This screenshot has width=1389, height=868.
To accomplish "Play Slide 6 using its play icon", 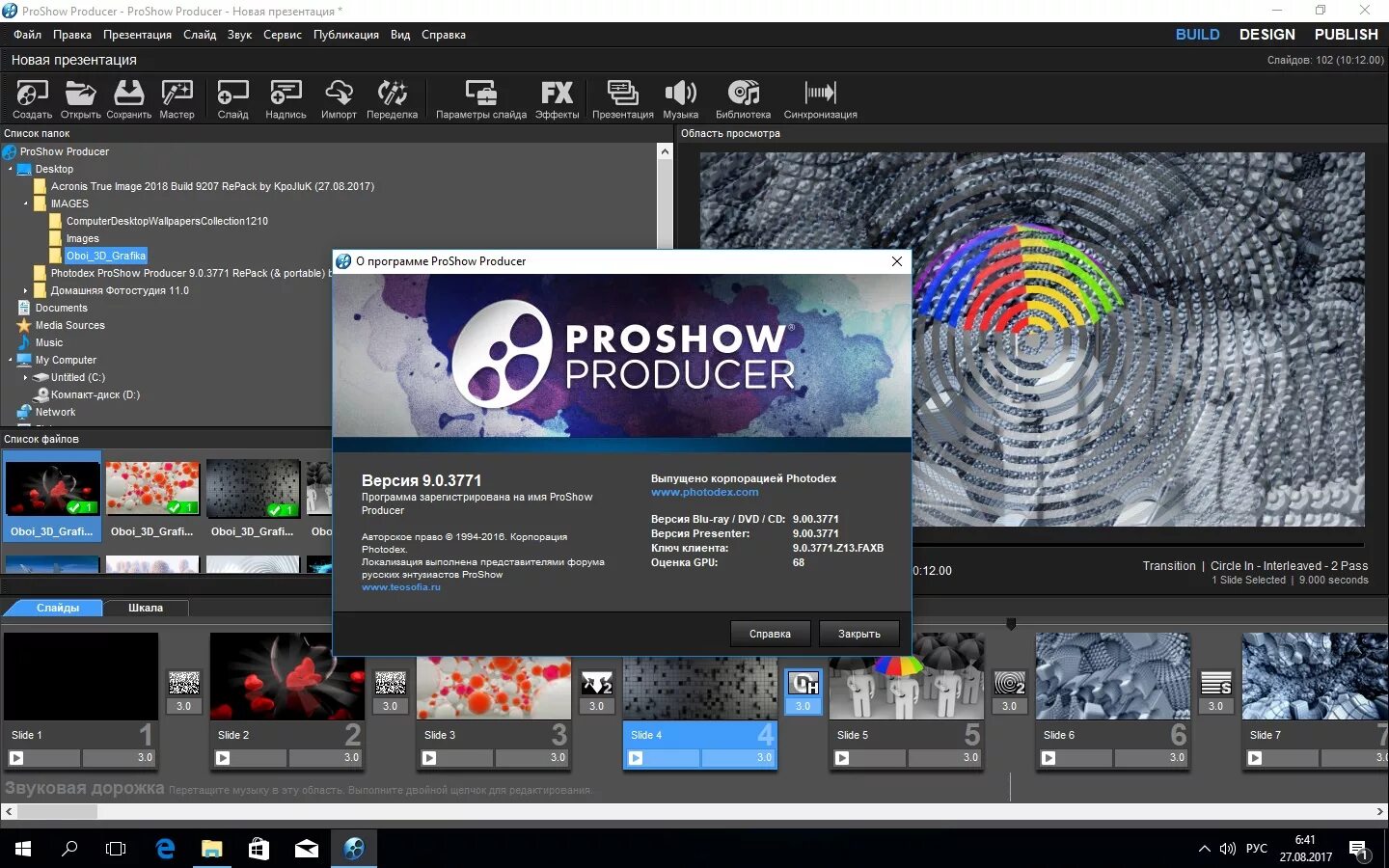I will pos(1049,758).
